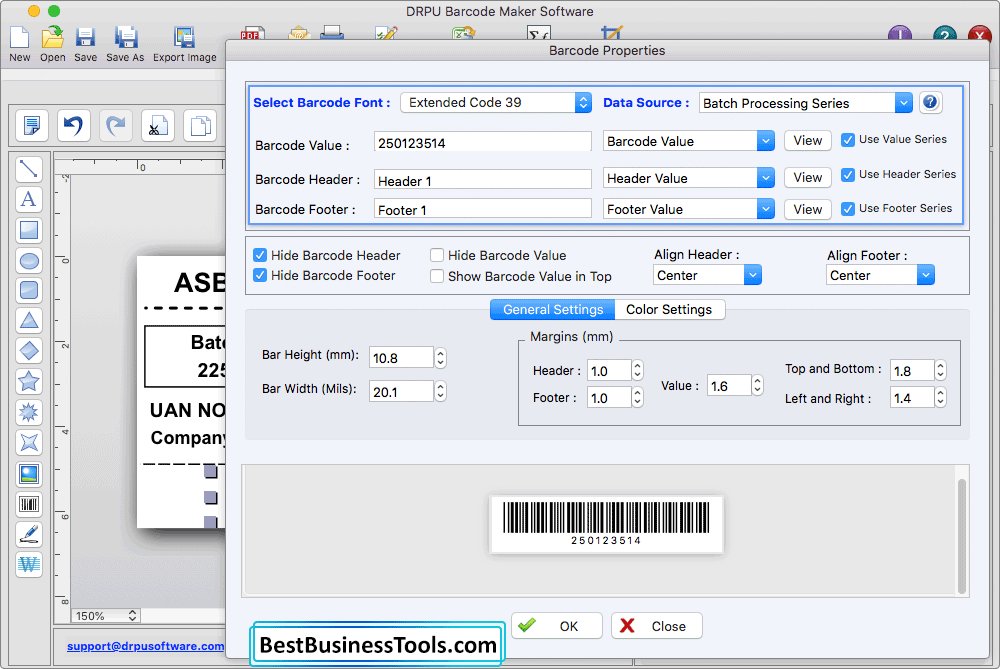The image size is (1000, 669).
Task: Click View button for Barcode Value
Action: (x=807, y=141)
